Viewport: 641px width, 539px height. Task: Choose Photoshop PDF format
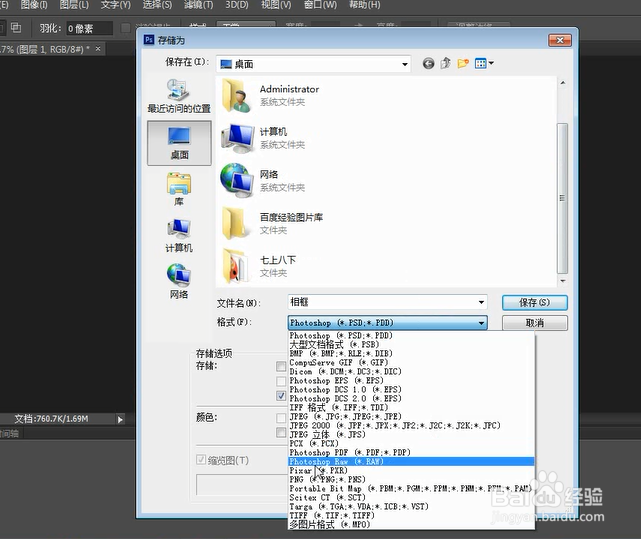(411, 453)
